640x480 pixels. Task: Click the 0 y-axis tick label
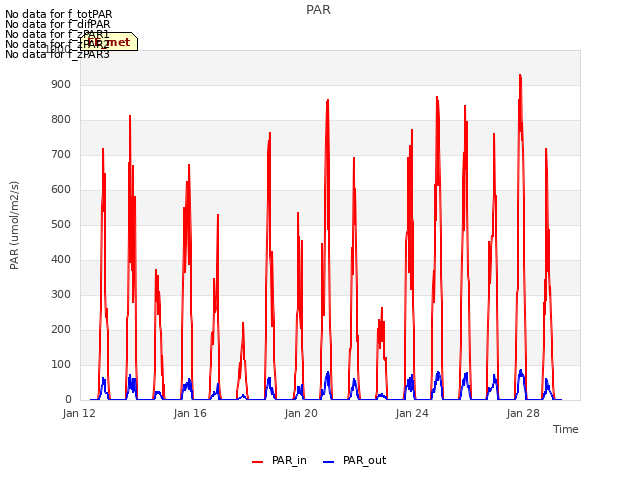(x=68, y=400)
